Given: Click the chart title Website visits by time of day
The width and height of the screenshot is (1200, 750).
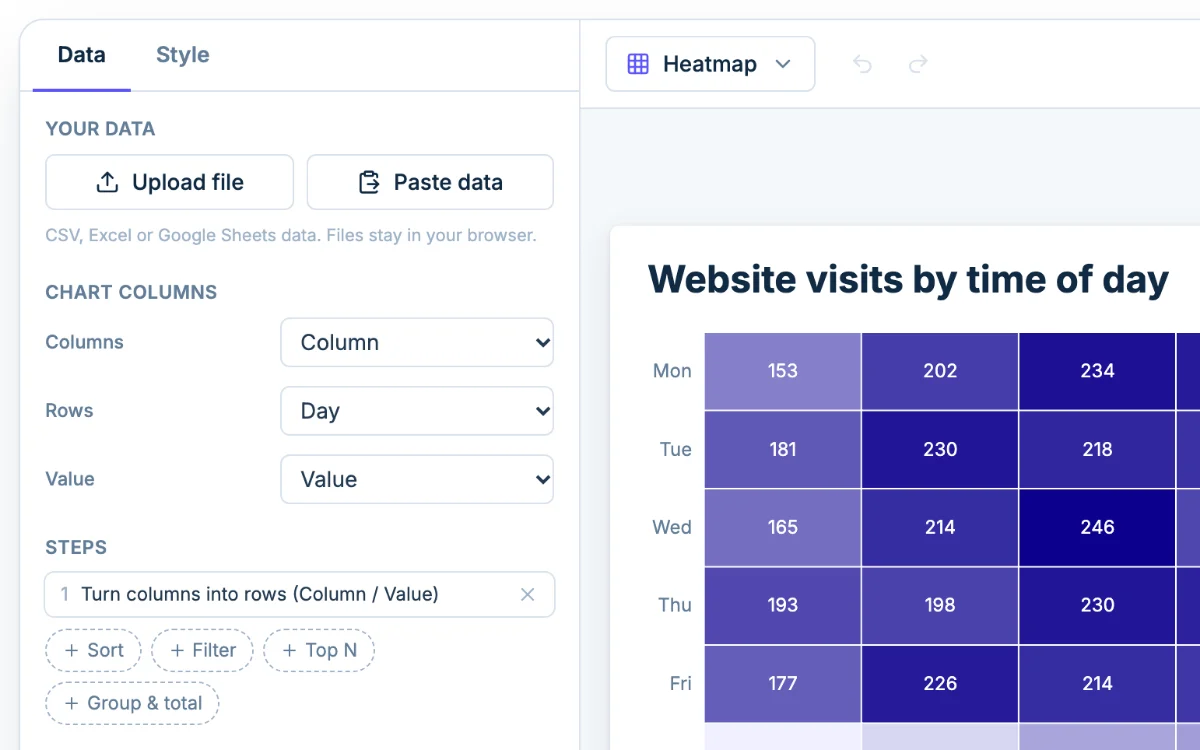Looking at the screenshot, I should pos(908,279).
